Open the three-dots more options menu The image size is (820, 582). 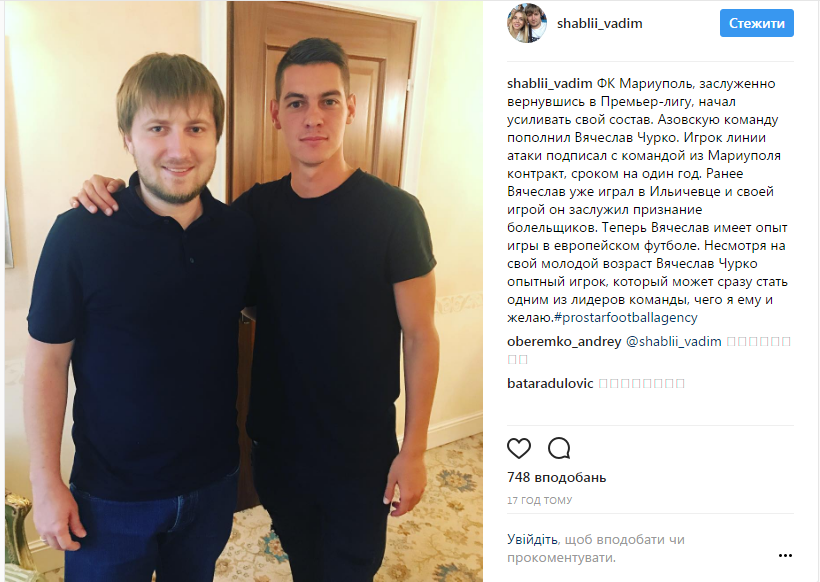click(x=785, y=555)
